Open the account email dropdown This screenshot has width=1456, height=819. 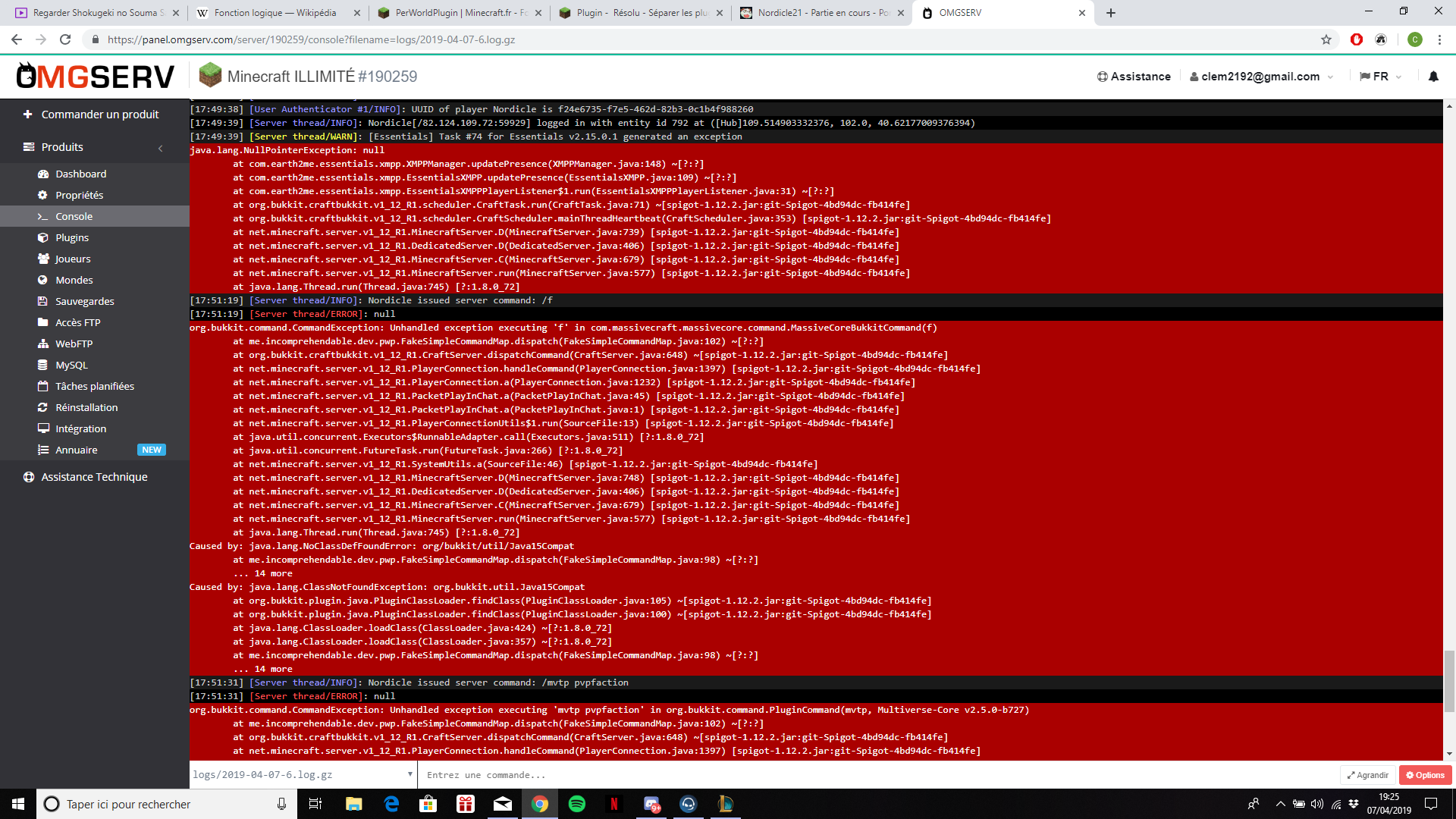[1262, 77]
